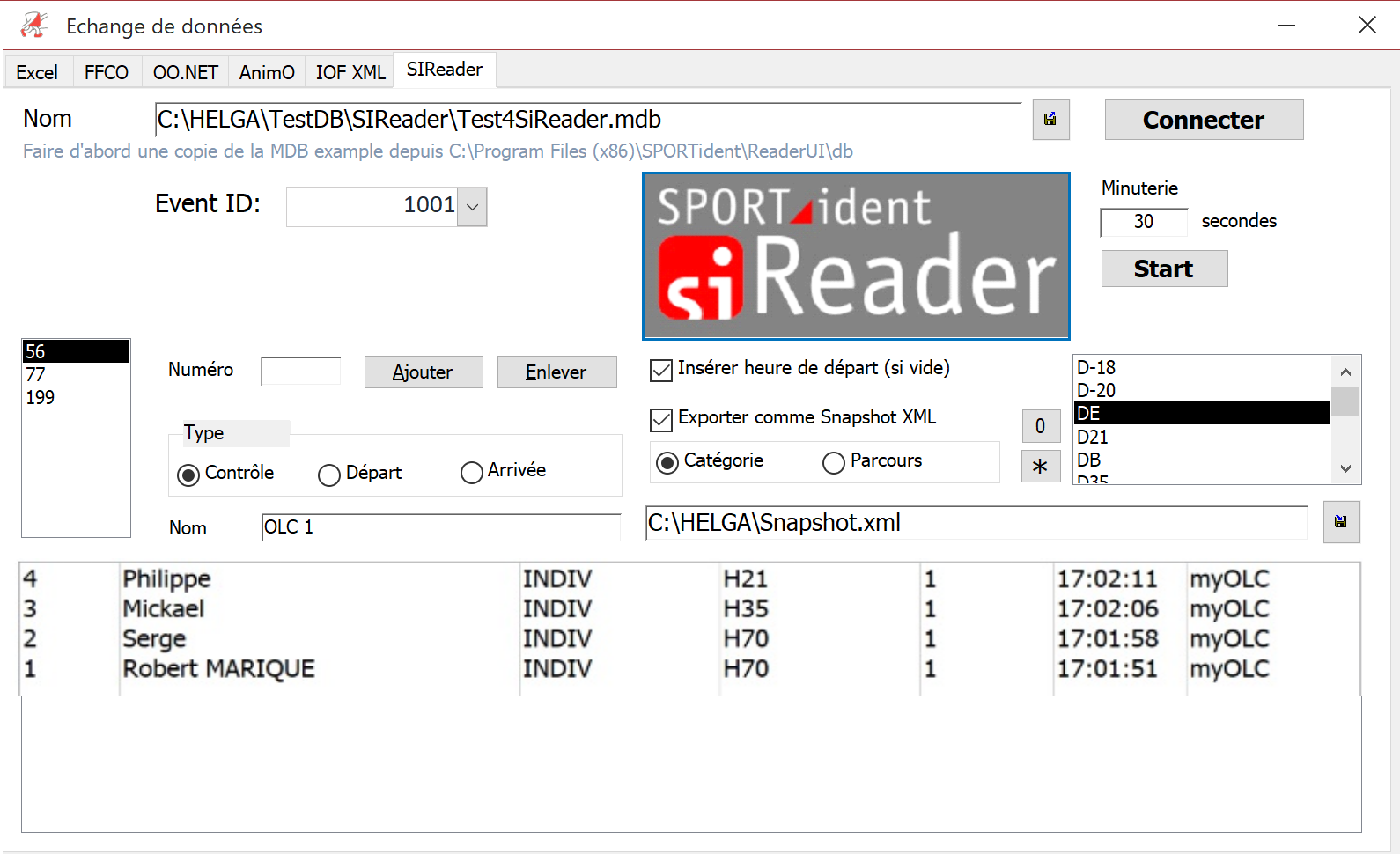Viewport: 1400px width, 854px height.
Task: Select the Arrivée radio button
Action: 472,473
